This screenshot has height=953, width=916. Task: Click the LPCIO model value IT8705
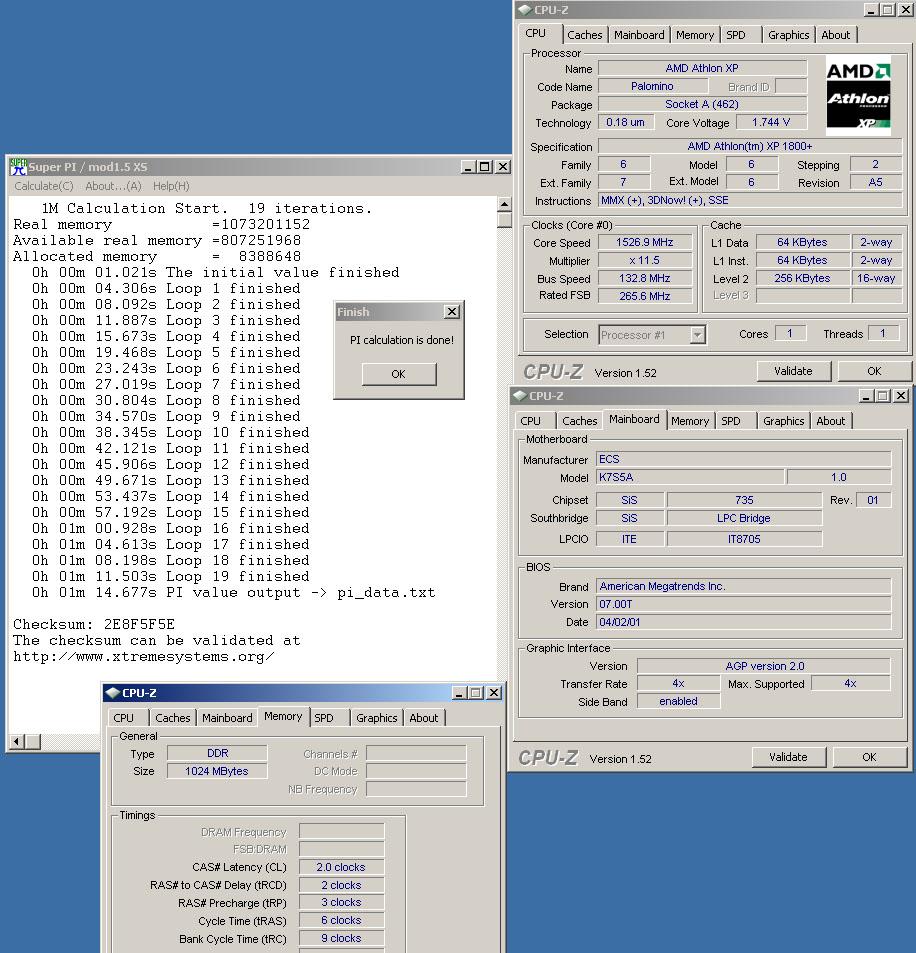coord(745,539)
